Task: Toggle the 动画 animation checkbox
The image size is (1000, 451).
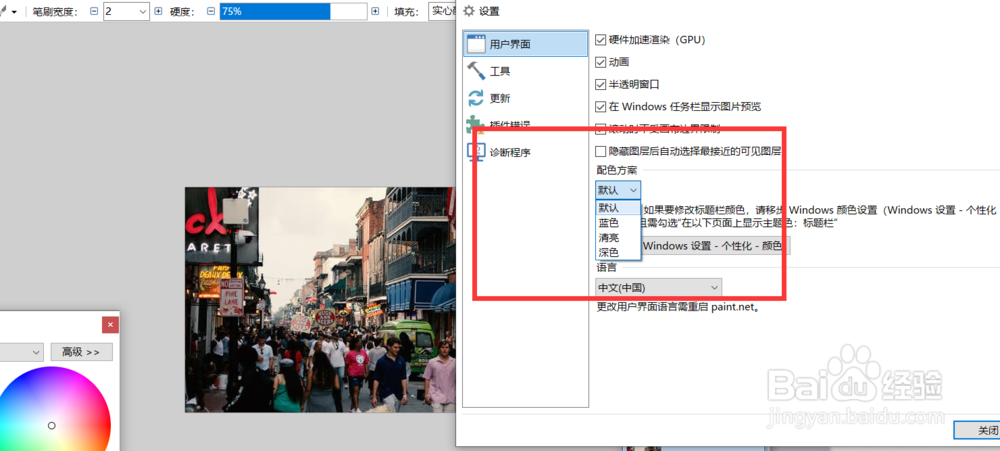Action: coord(600,62)
